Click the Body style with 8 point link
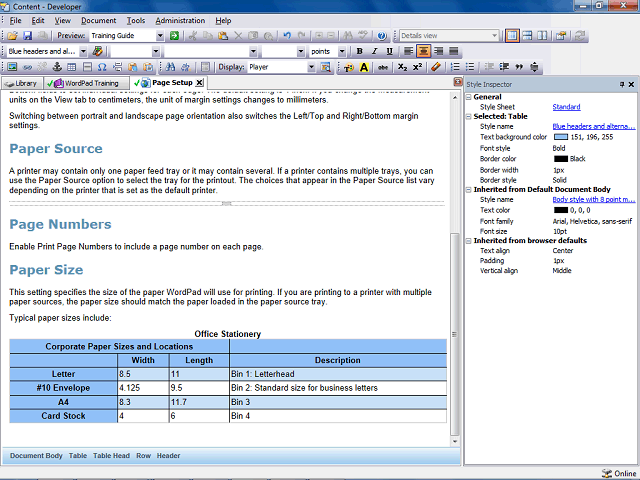The height and width of the screenshot is (480, 640). pyautogui.click(x=593, y=200)
